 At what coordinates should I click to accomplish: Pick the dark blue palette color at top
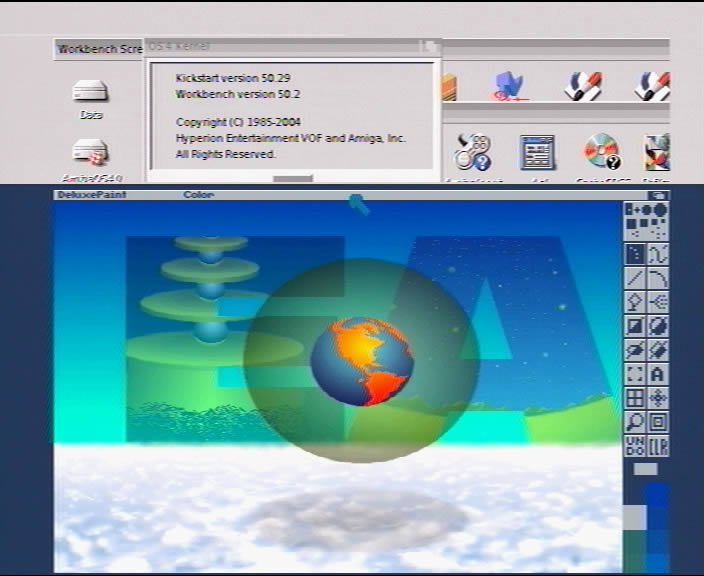click(x=657, y=494)
